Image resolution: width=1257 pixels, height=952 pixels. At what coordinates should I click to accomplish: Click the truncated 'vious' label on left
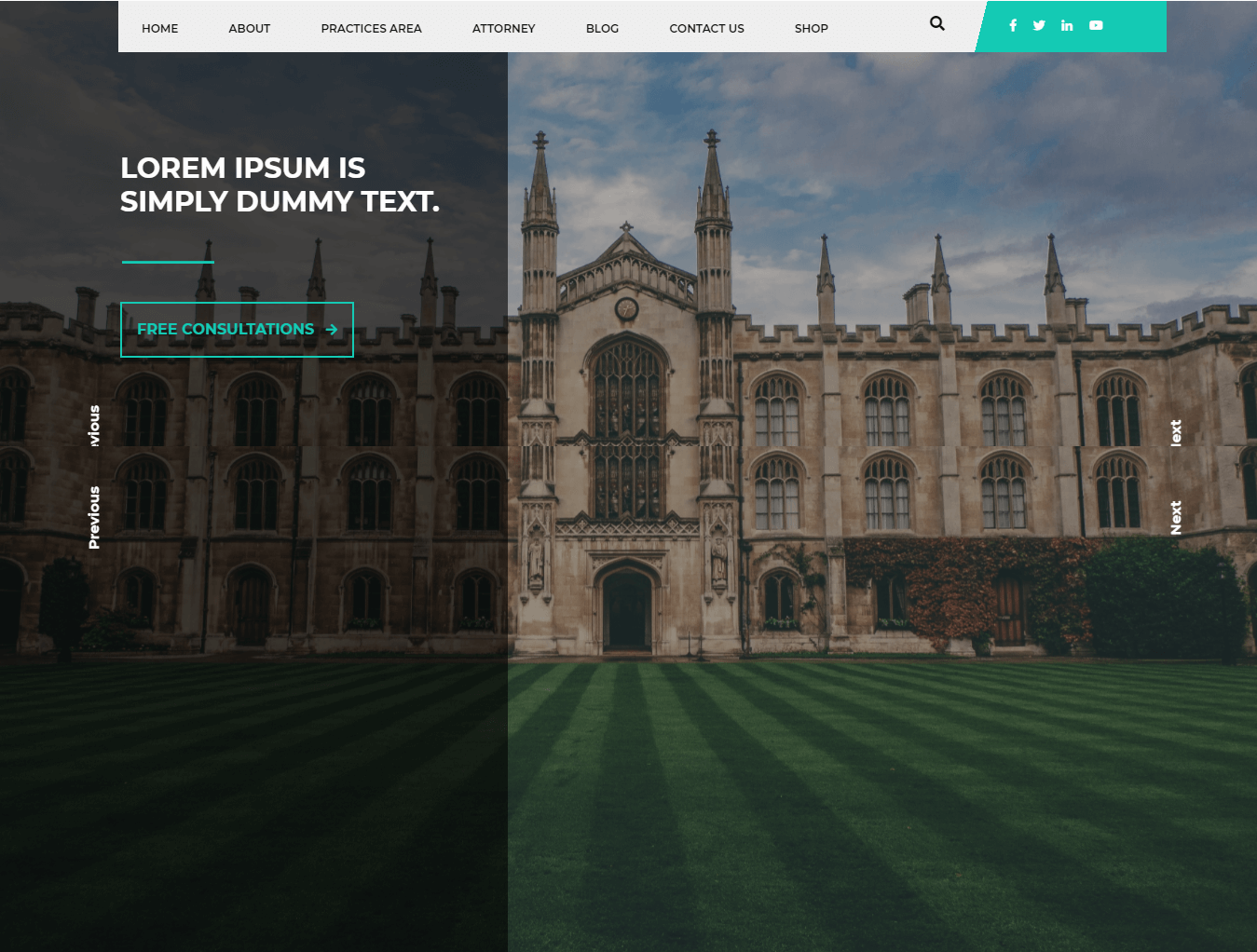(x=94, y=426)
